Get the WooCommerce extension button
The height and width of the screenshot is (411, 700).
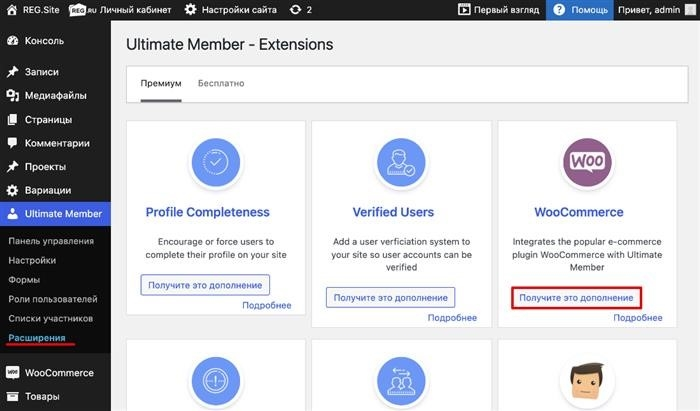point(576,298)
